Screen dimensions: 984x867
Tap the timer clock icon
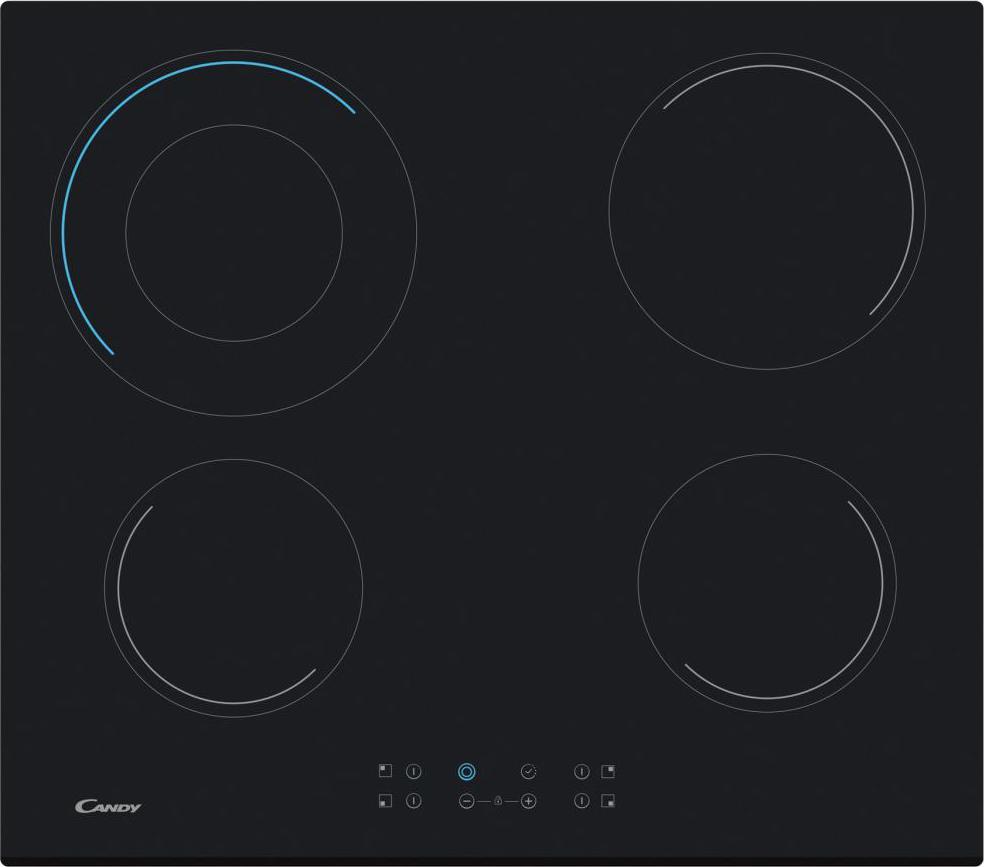[x=528, y=772]
